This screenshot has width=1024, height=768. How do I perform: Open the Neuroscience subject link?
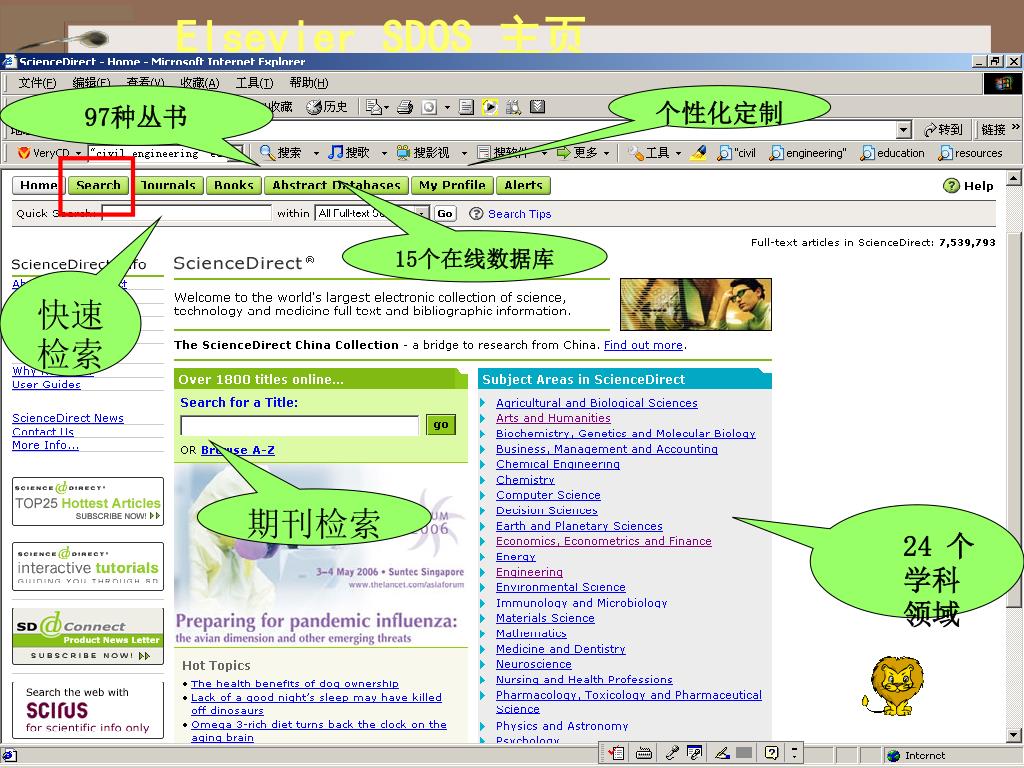[x=534, y=664]
